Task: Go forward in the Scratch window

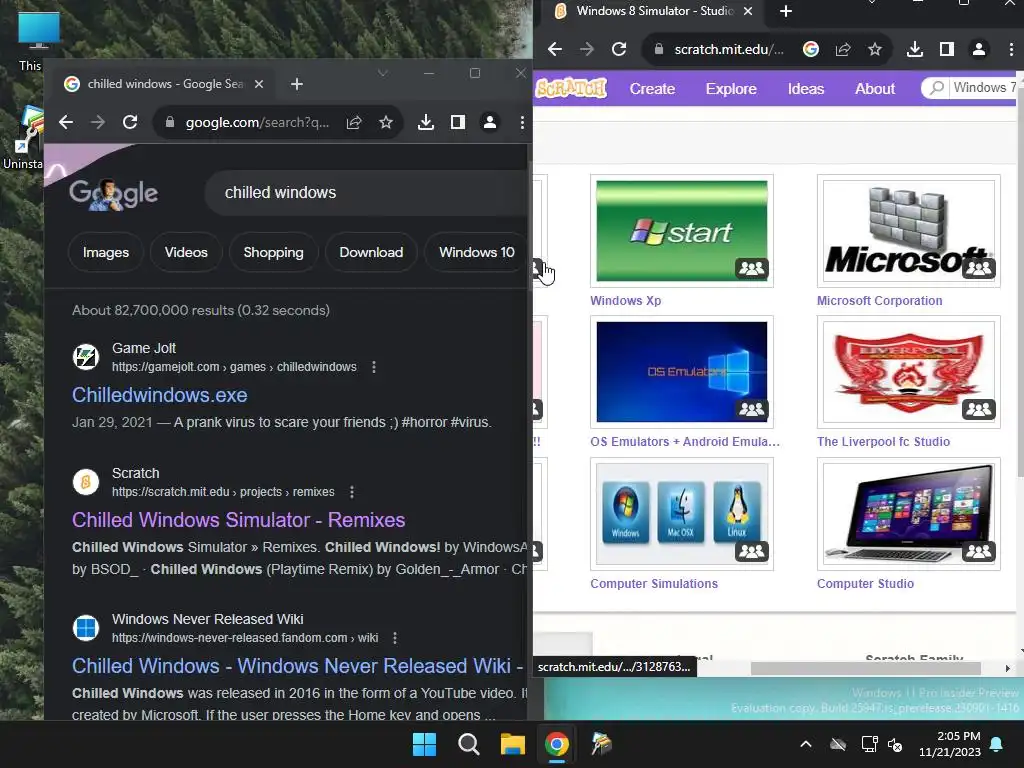Action: pyautogui.click(x=587, y=49)
